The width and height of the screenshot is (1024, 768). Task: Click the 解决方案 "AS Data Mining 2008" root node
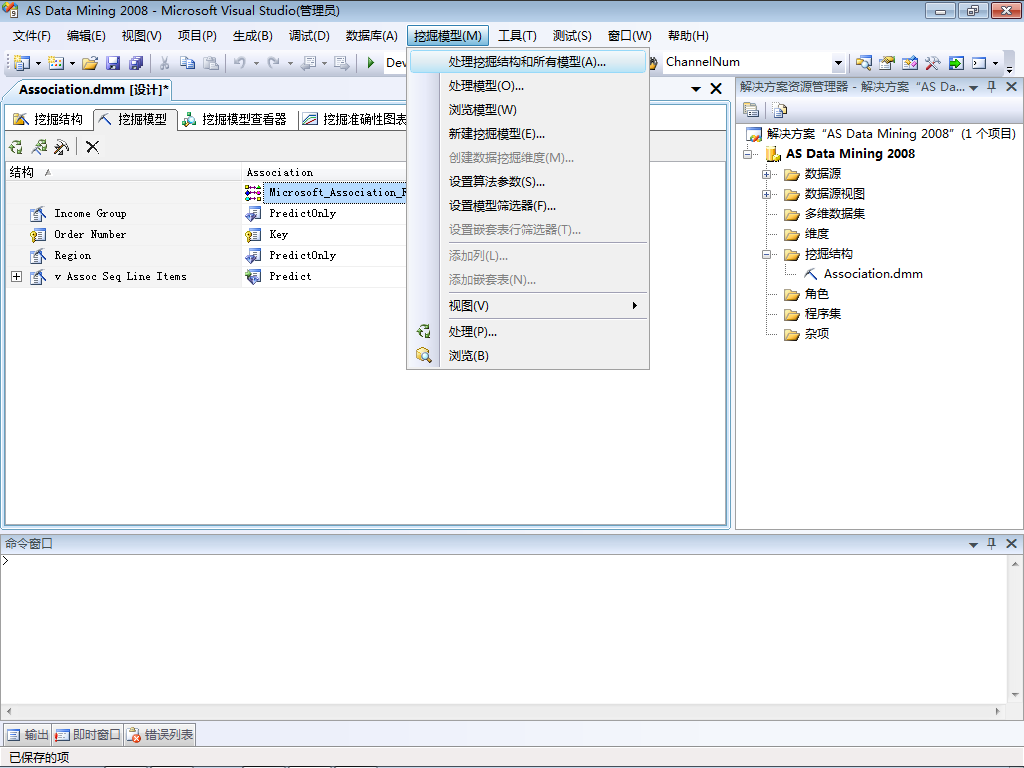pos(891,134)
